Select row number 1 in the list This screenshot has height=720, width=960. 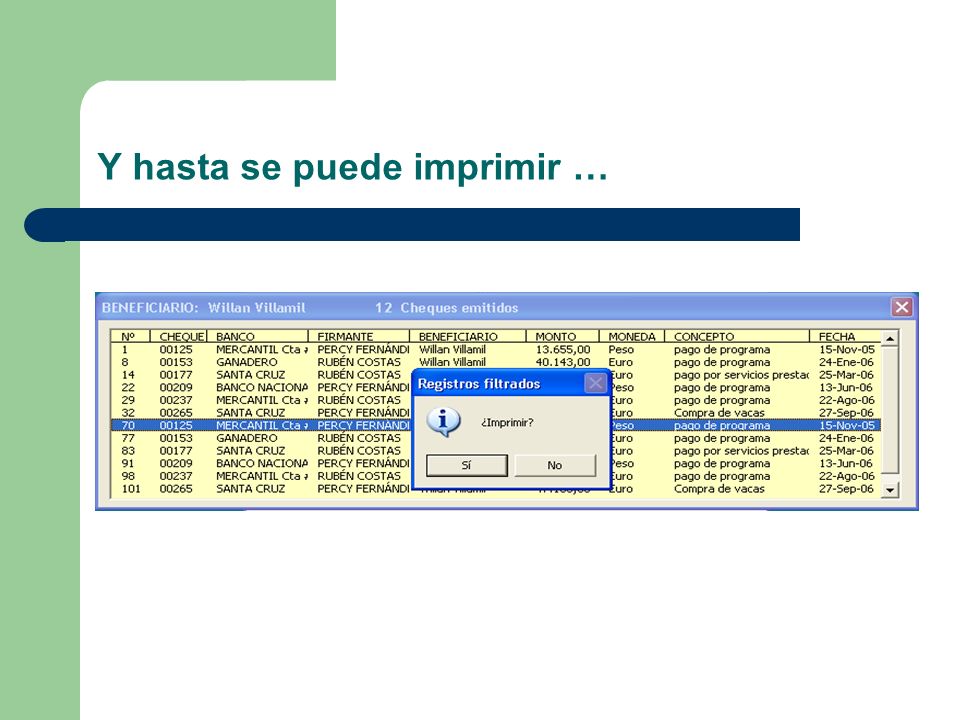tap(495, 350)
